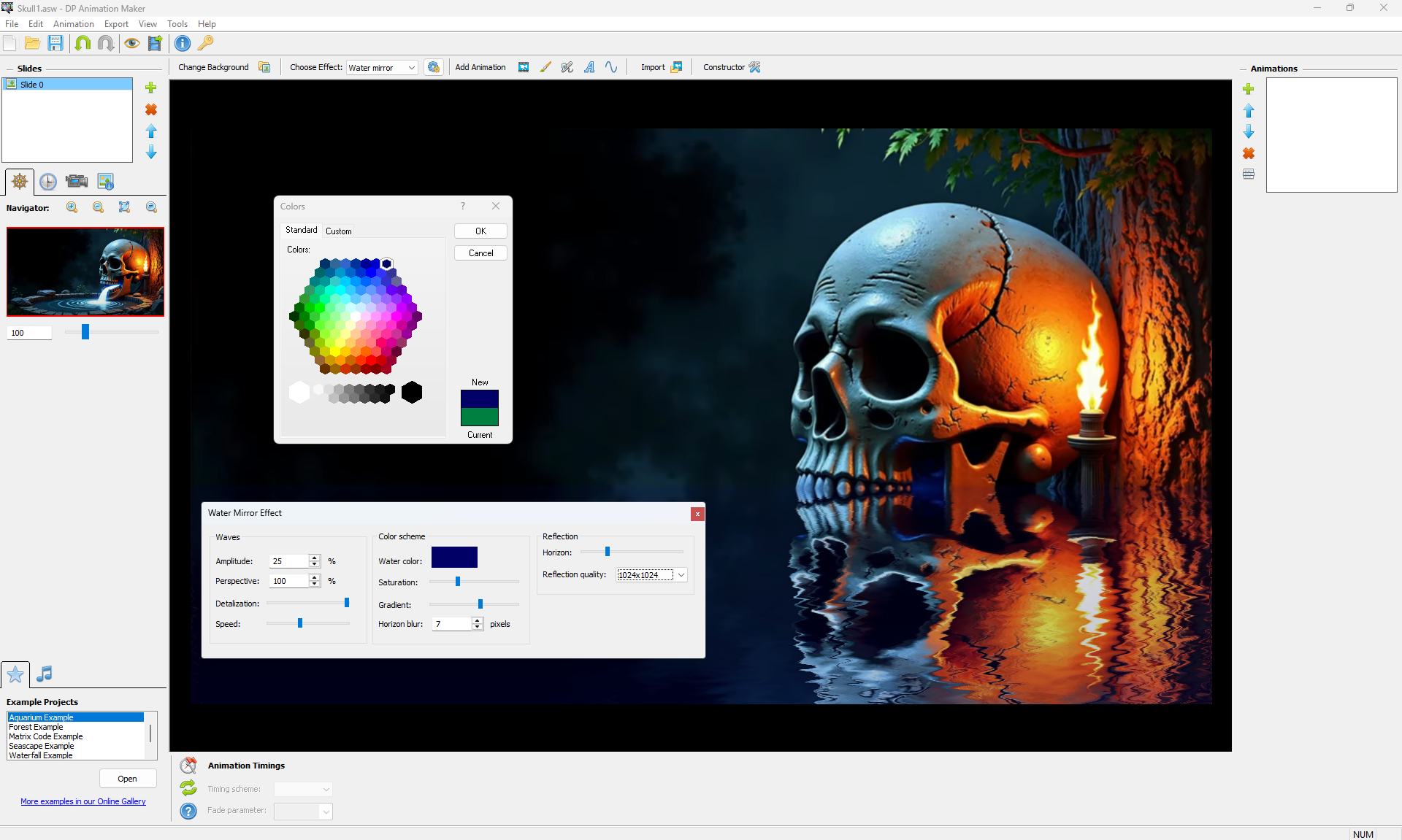Delete slide with the red X icon
The image size is (1402, 840).
(151, 109)
